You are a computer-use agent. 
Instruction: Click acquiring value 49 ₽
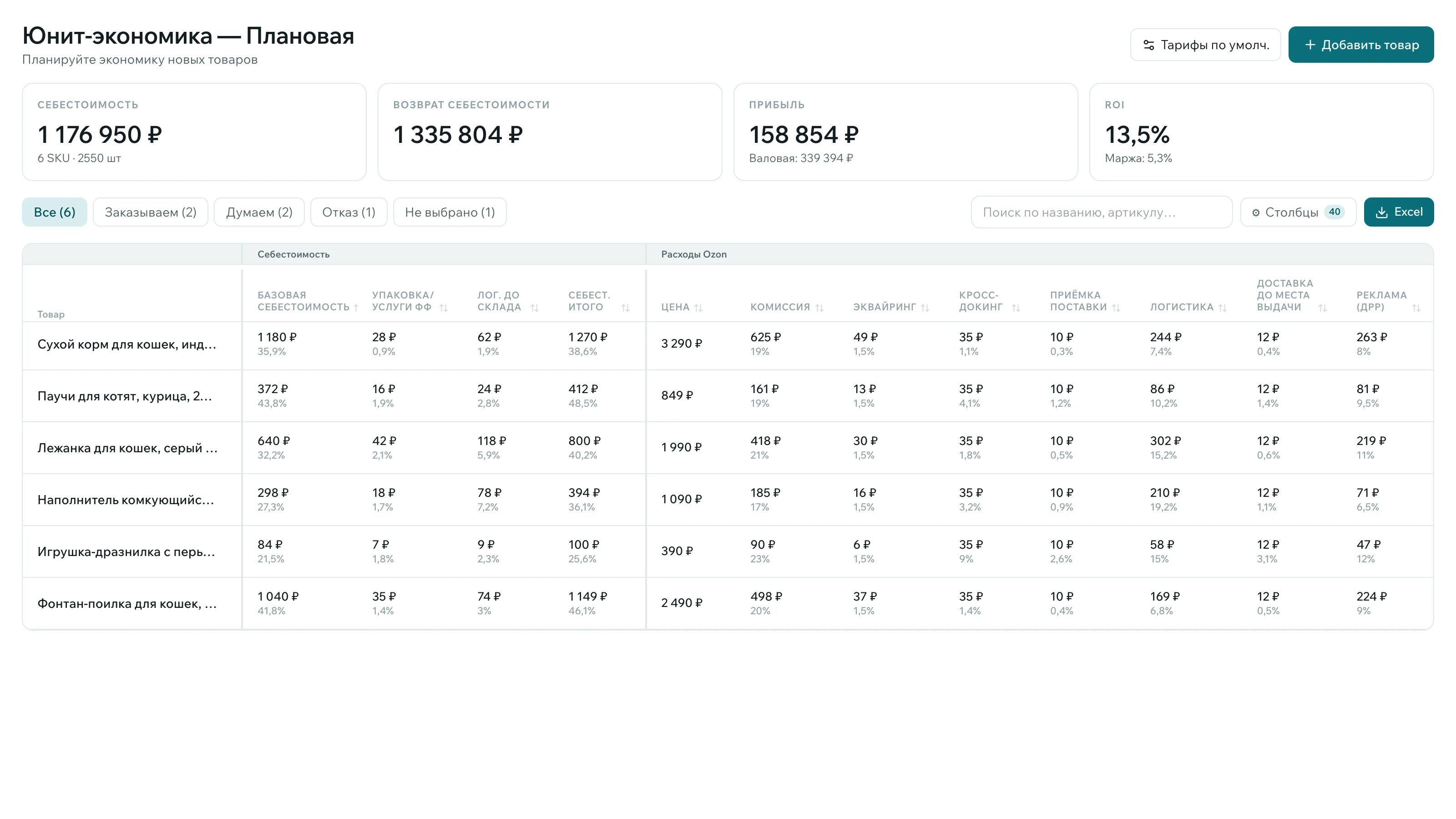point(865,338)
